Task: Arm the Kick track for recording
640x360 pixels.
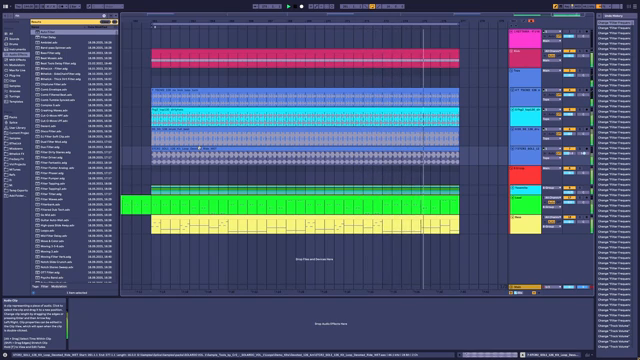Action: 587,51
